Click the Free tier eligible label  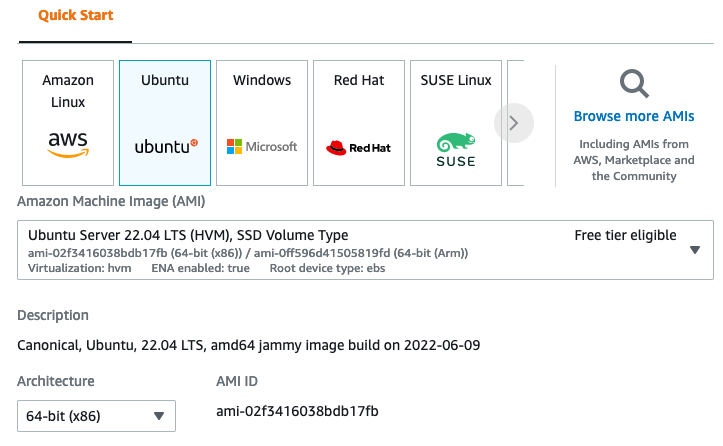625,235
